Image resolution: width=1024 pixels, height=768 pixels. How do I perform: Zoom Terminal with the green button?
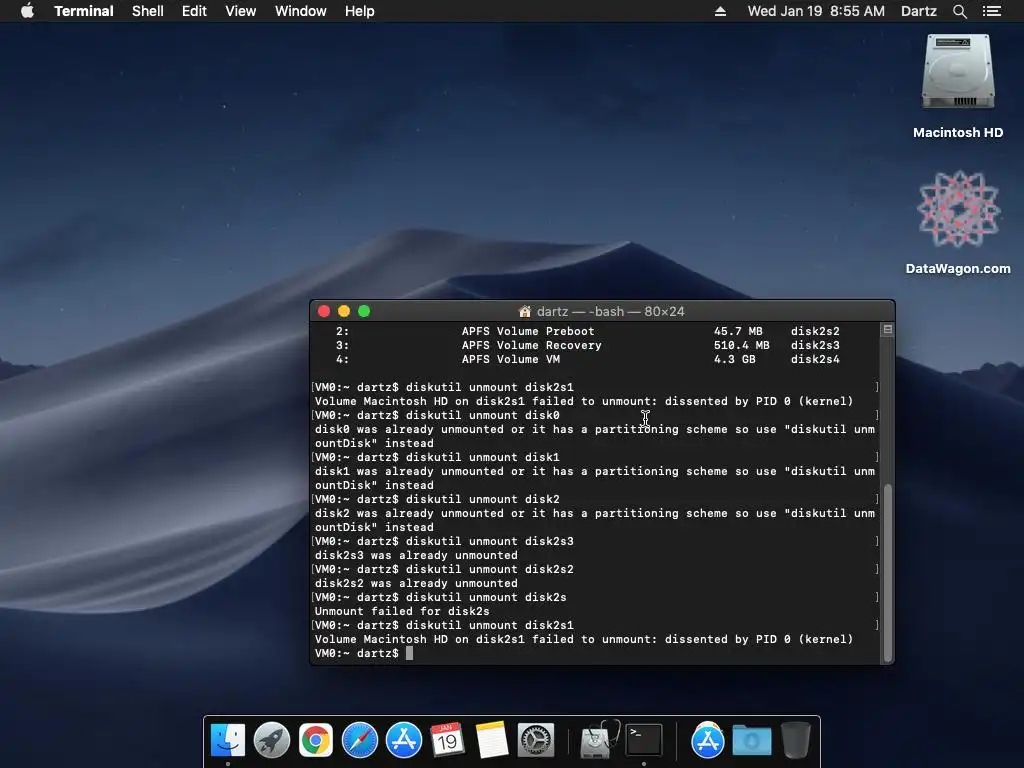pyautogui.click(x=364, y=312)
